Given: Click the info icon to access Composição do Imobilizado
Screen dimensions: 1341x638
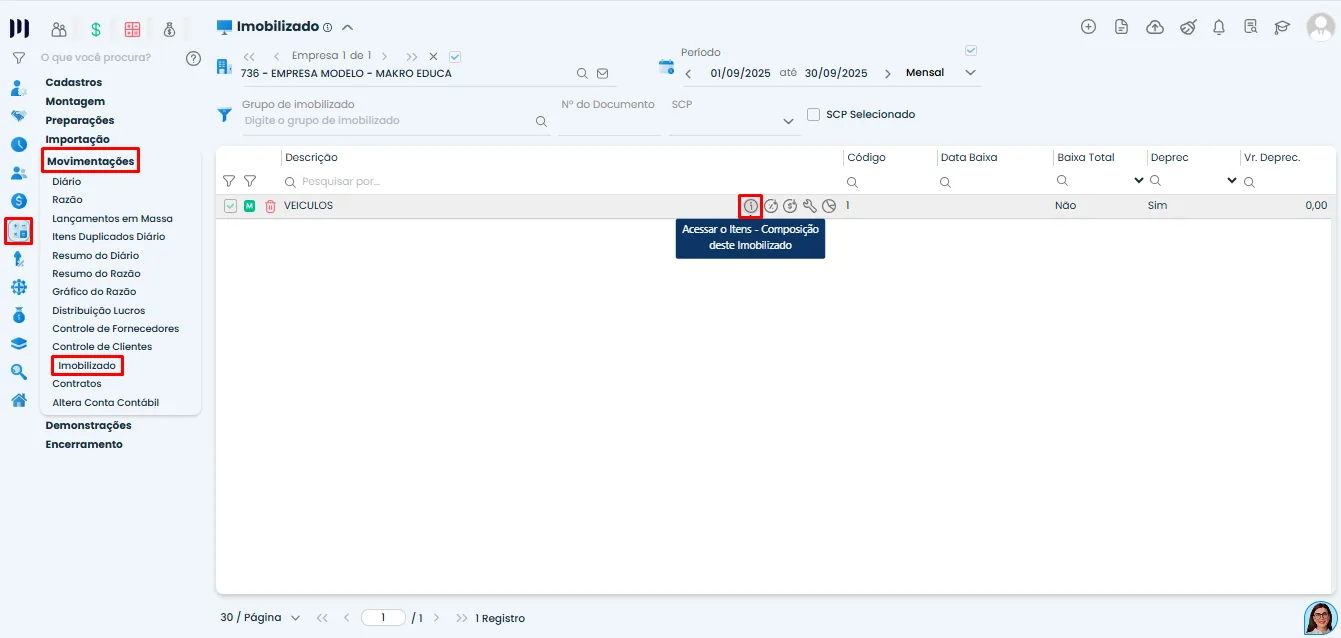Looking at the screenshot, I should (x=750, y=205).
